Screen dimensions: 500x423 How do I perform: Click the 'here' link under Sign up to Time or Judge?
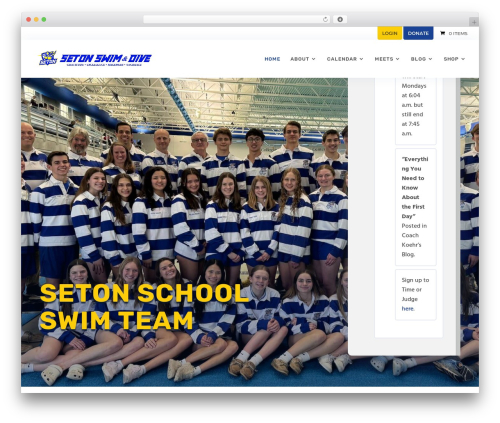408,309
